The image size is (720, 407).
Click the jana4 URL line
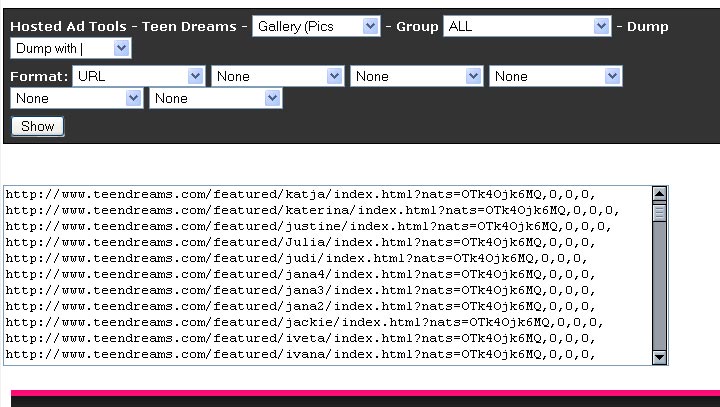pyautogui.click(x=300, y=275)
